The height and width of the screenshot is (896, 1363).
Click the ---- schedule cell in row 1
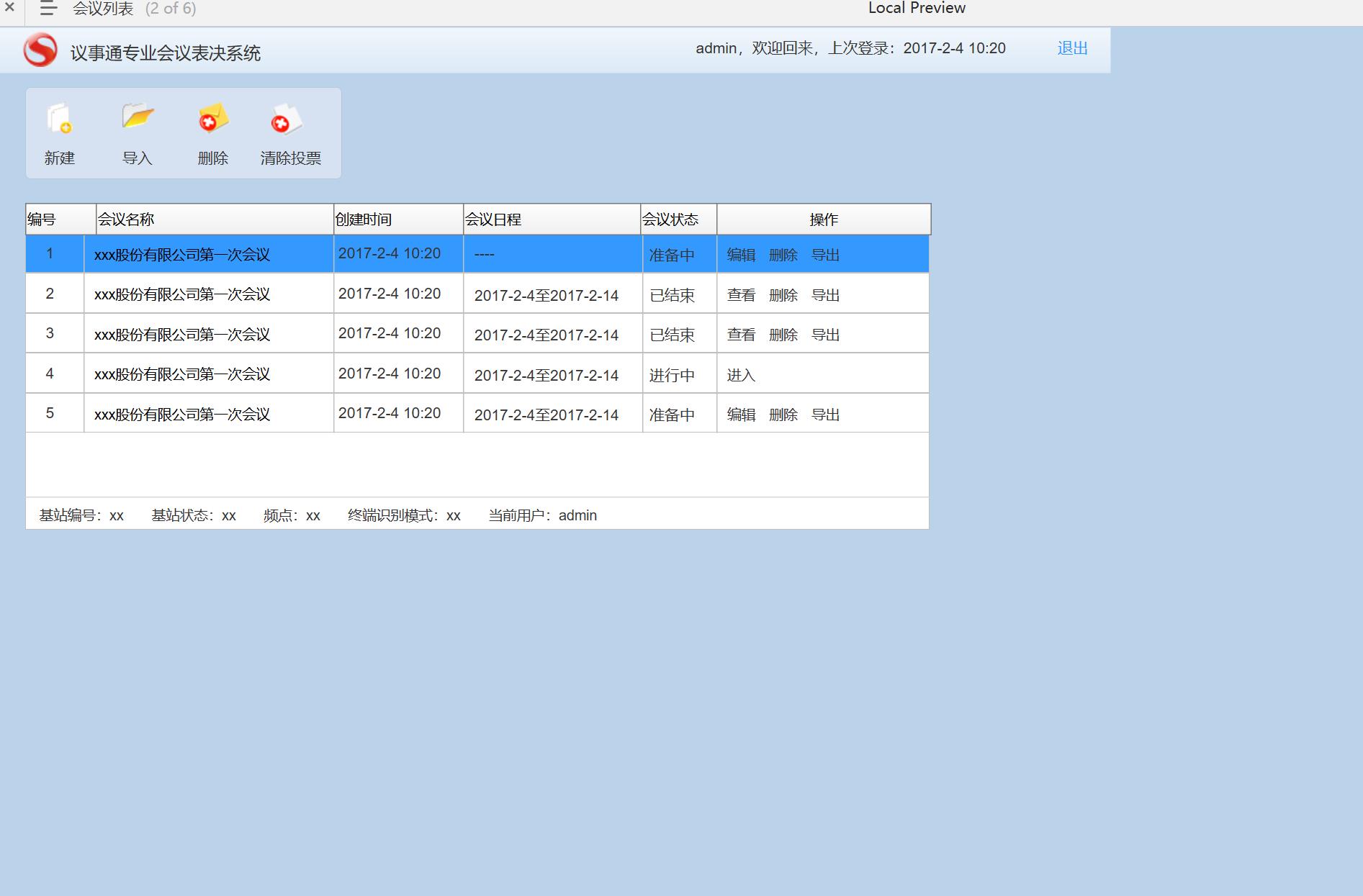tap(553, 253)
